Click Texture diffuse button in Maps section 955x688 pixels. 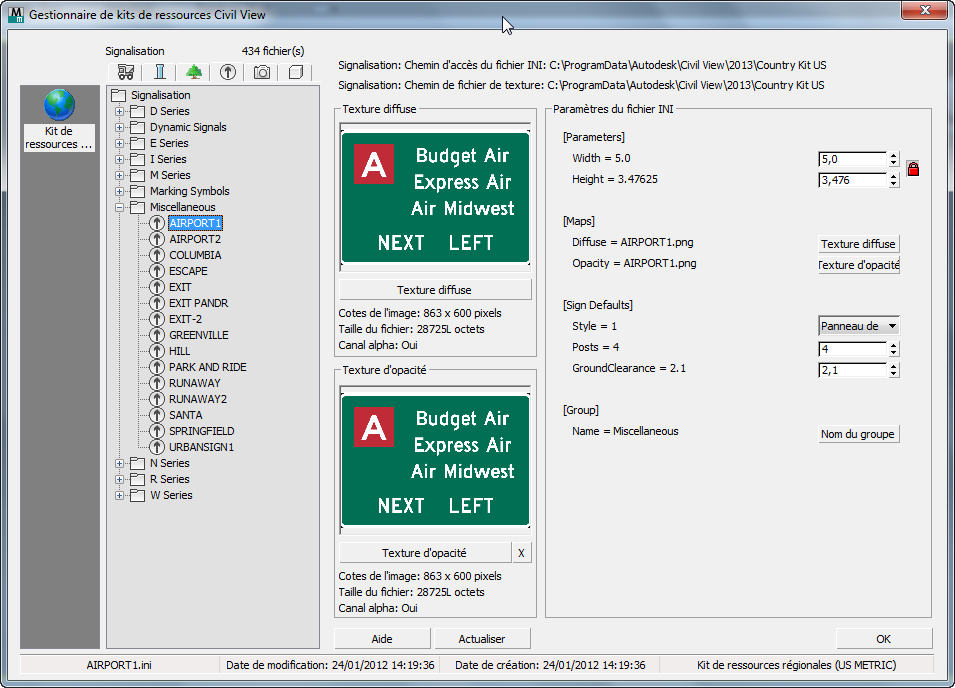[858, 244]
